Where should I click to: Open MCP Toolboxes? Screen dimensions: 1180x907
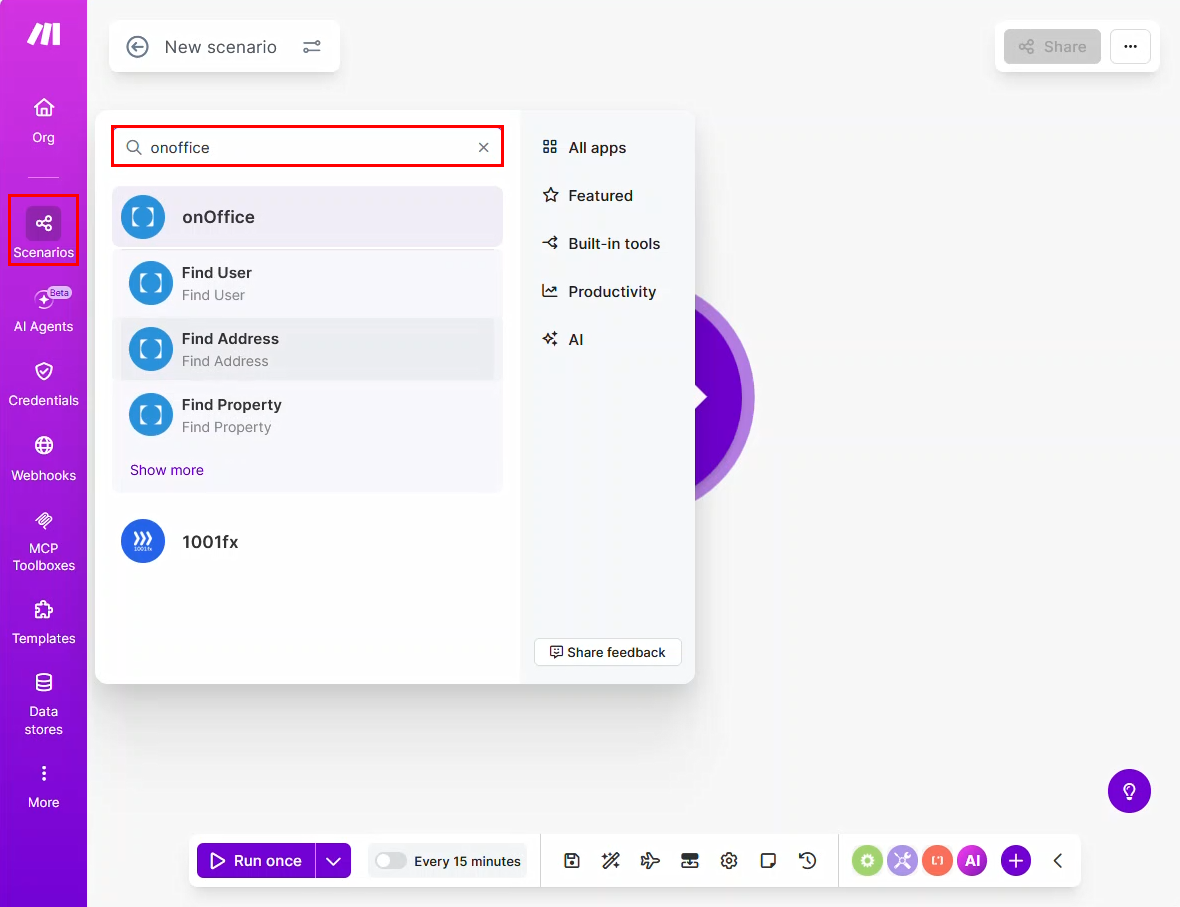[44, 541]
